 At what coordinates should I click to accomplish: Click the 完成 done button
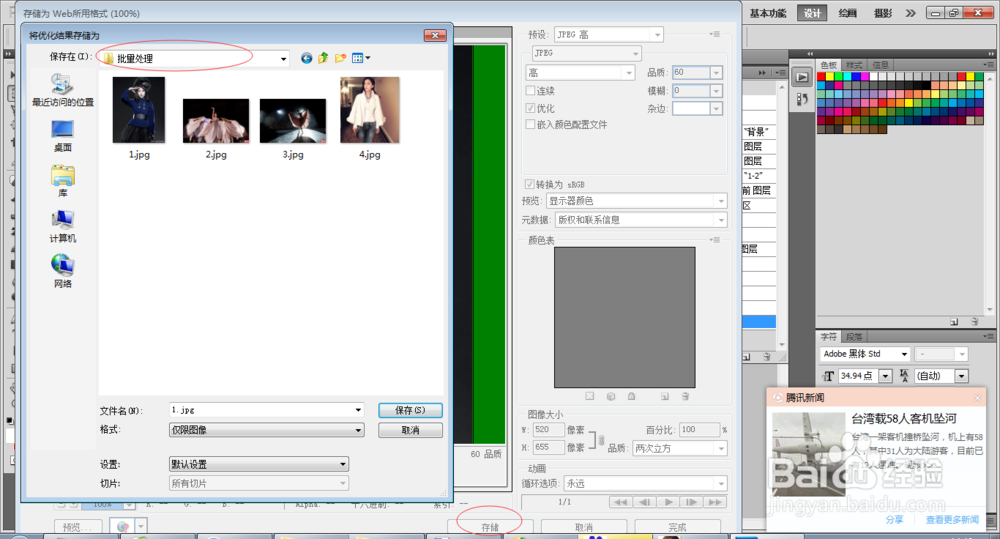(677, 527)
